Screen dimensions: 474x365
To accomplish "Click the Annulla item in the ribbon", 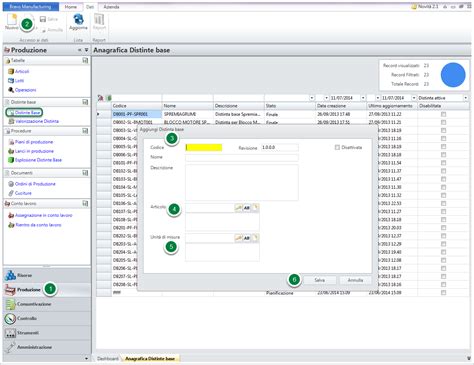I will (x=52, y=30).
